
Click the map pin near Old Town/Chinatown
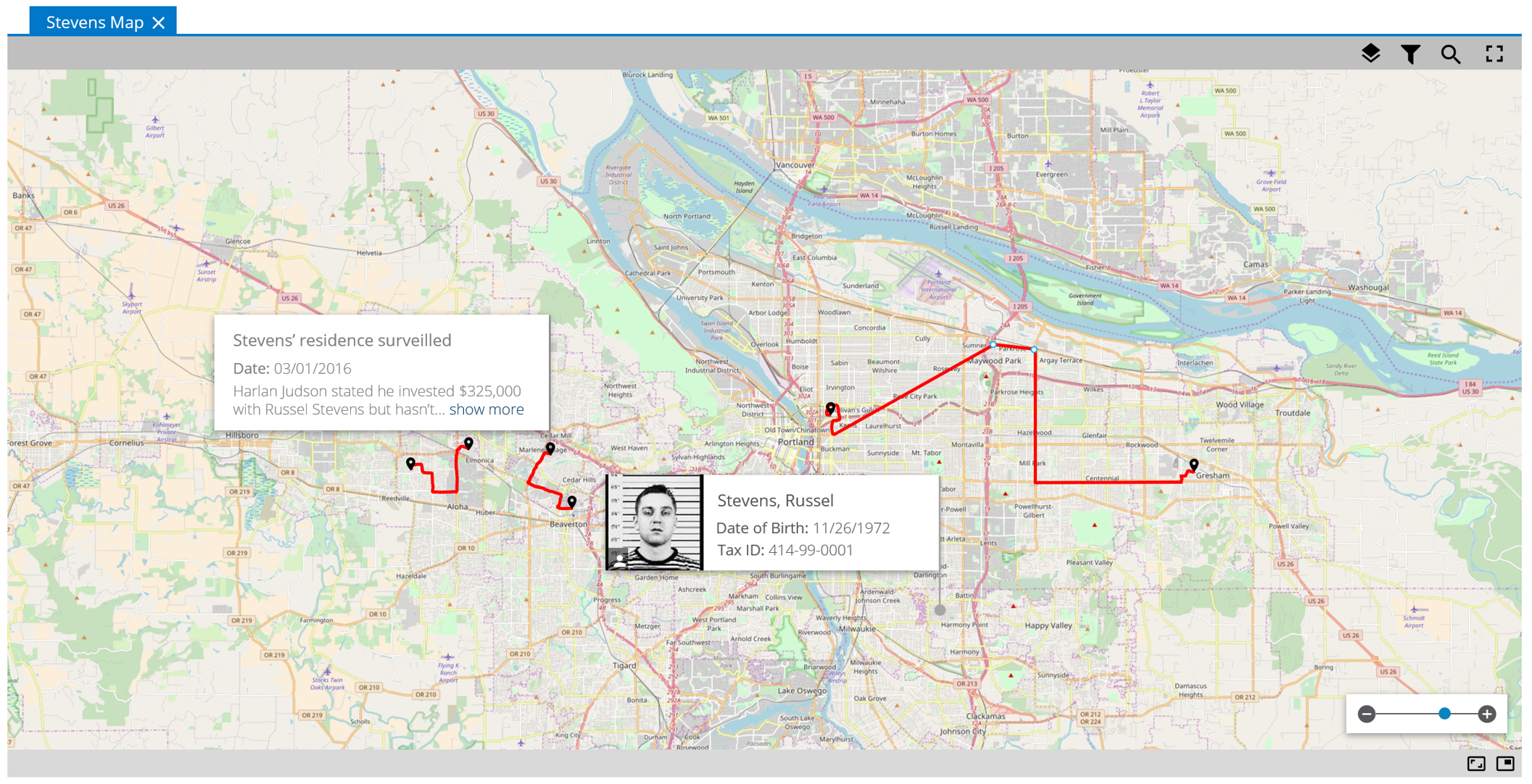(831, 409)
